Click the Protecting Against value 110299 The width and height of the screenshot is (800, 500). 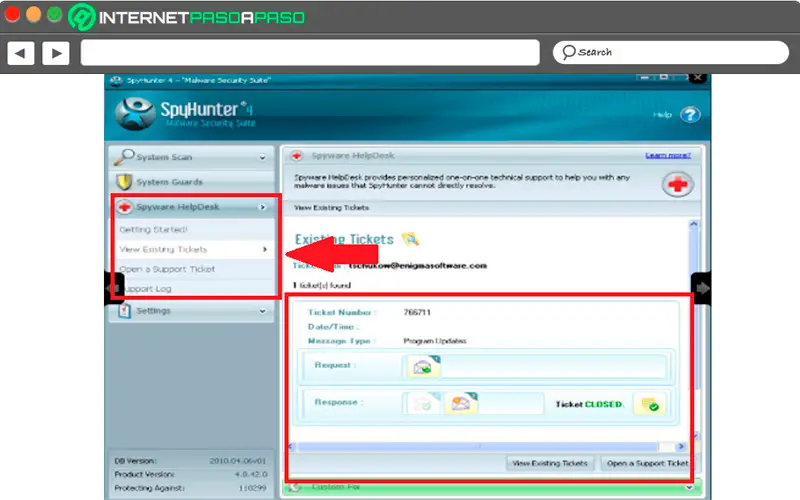pos(253,488)
